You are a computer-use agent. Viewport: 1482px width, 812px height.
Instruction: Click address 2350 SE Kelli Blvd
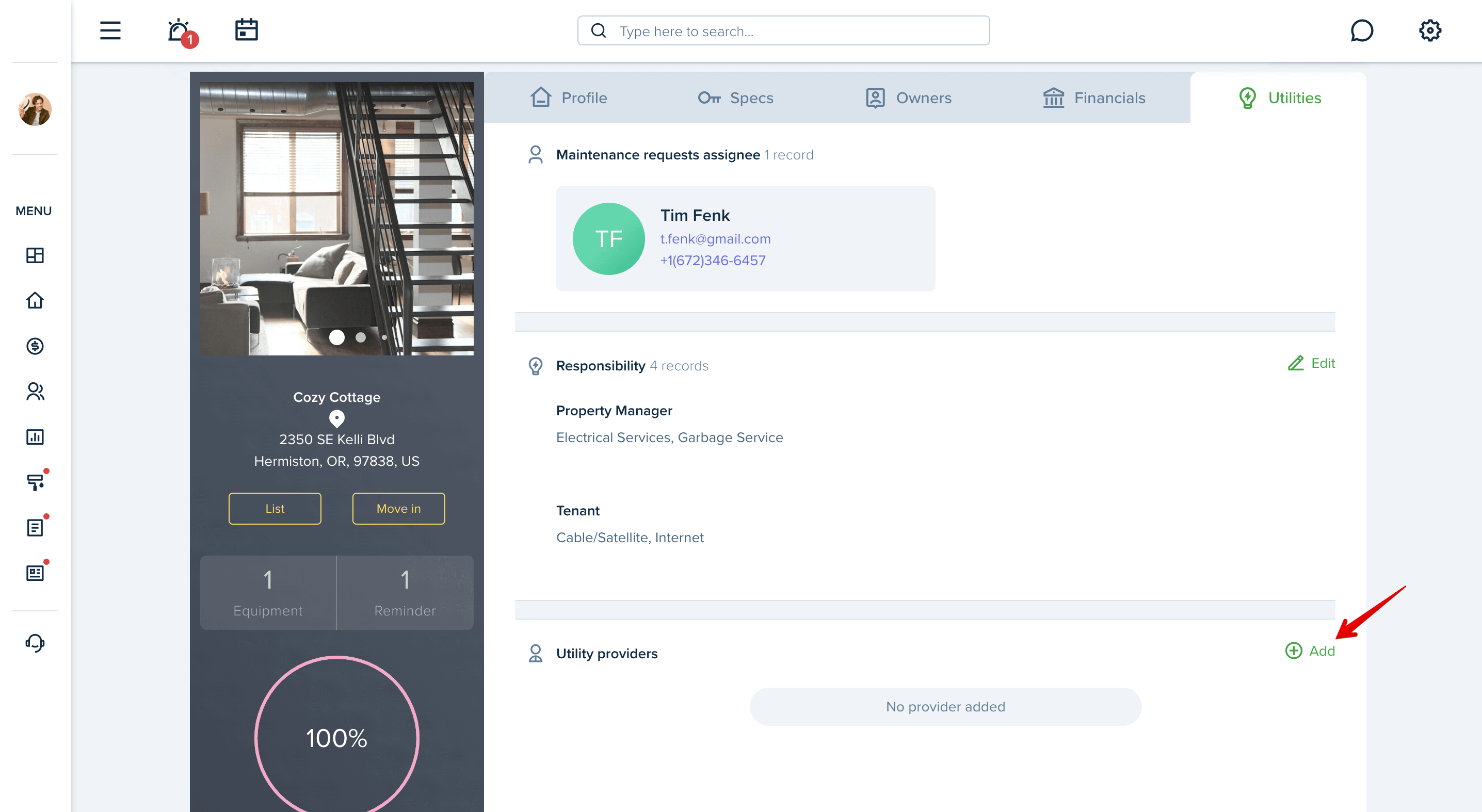pos(336,440)
